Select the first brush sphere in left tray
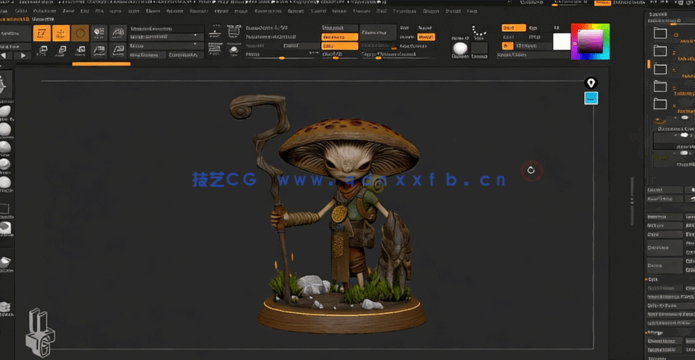This screenshot has width=695, height=360. pos(5,112)
